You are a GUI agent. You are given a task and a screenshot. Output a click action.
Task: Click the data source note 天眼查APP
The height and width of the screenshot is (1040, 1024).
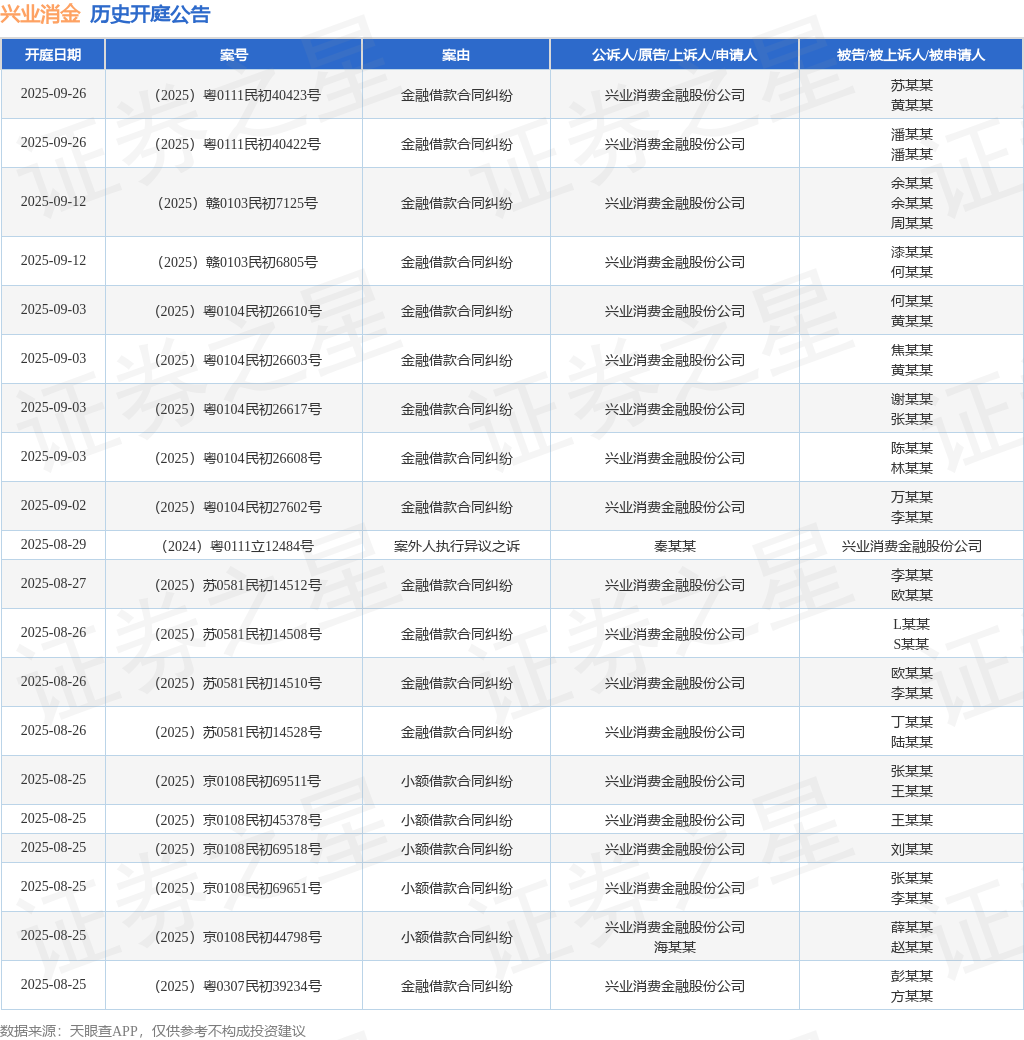tap(103, 1031)
